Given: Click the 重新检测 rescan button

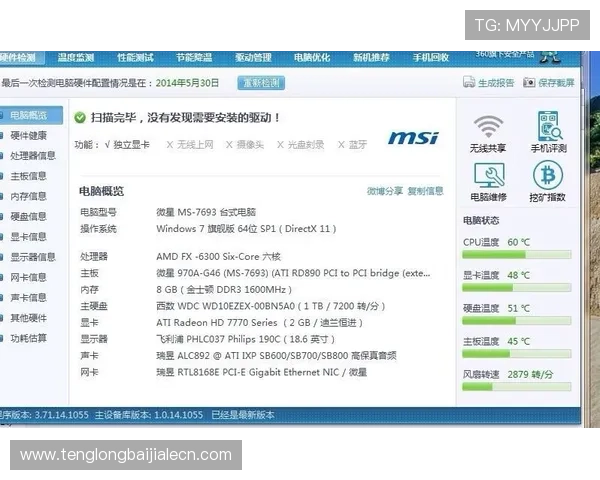Looking at the screenshot, I should pos(261,82).
